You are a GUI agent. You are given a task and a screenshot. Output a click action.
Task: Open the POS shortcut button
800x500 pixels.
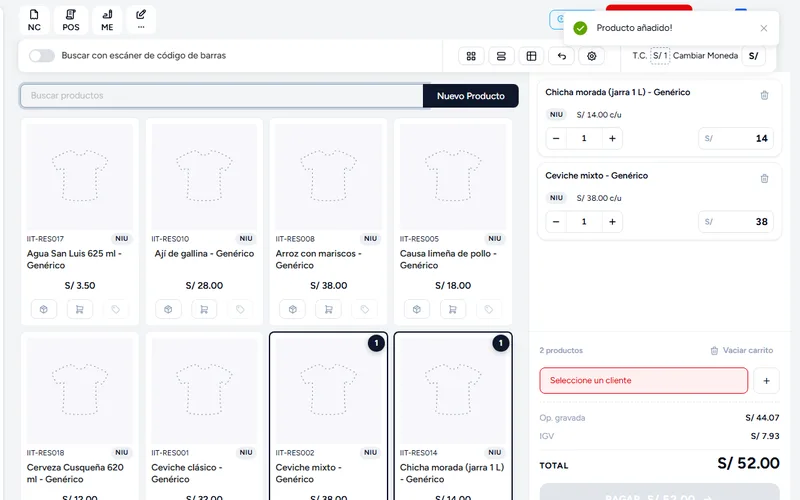pos(71,20)
